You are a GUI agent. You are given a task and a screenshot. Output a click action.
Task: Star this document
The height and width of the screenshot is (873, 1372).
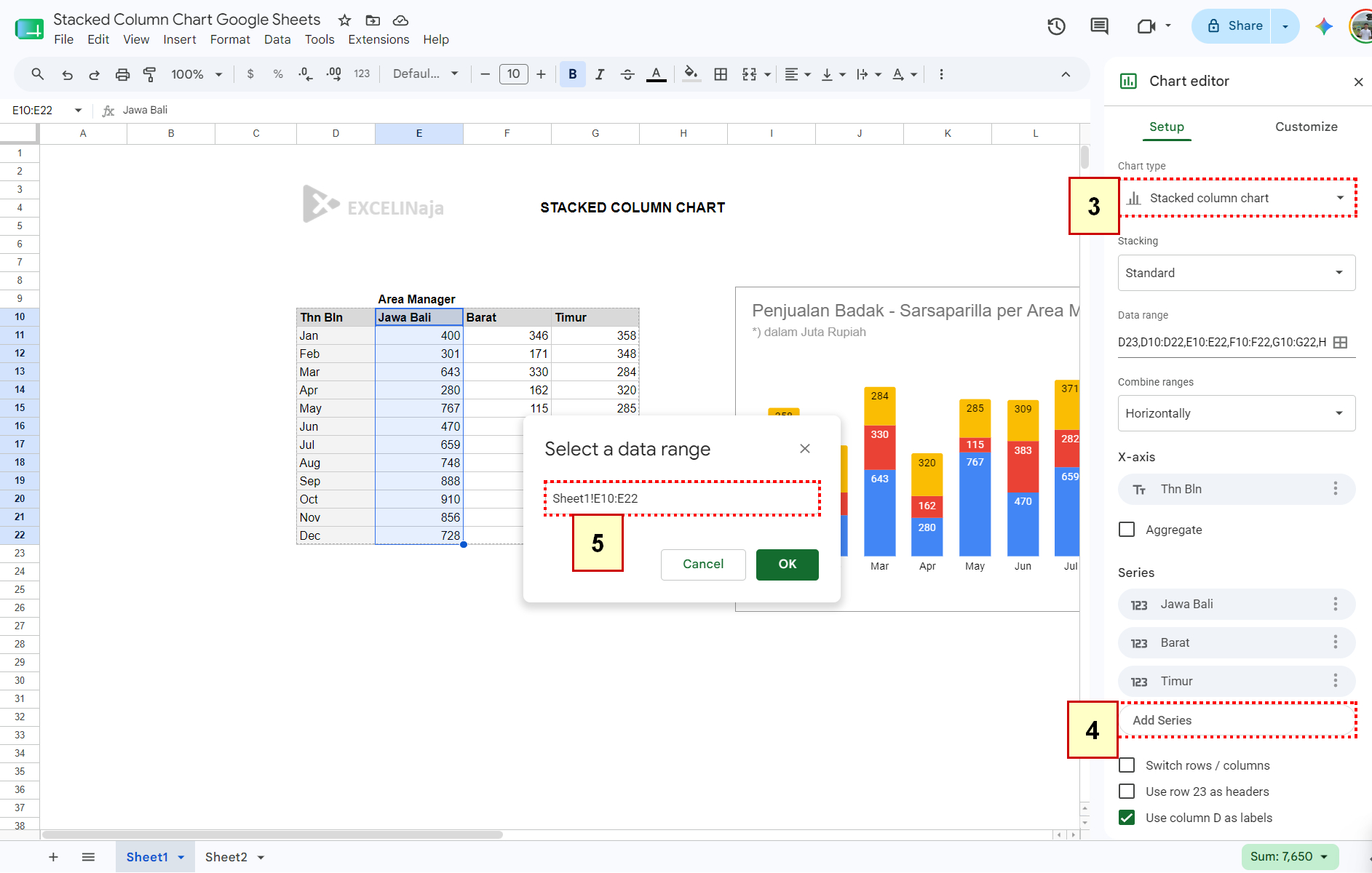pos(345,20)
